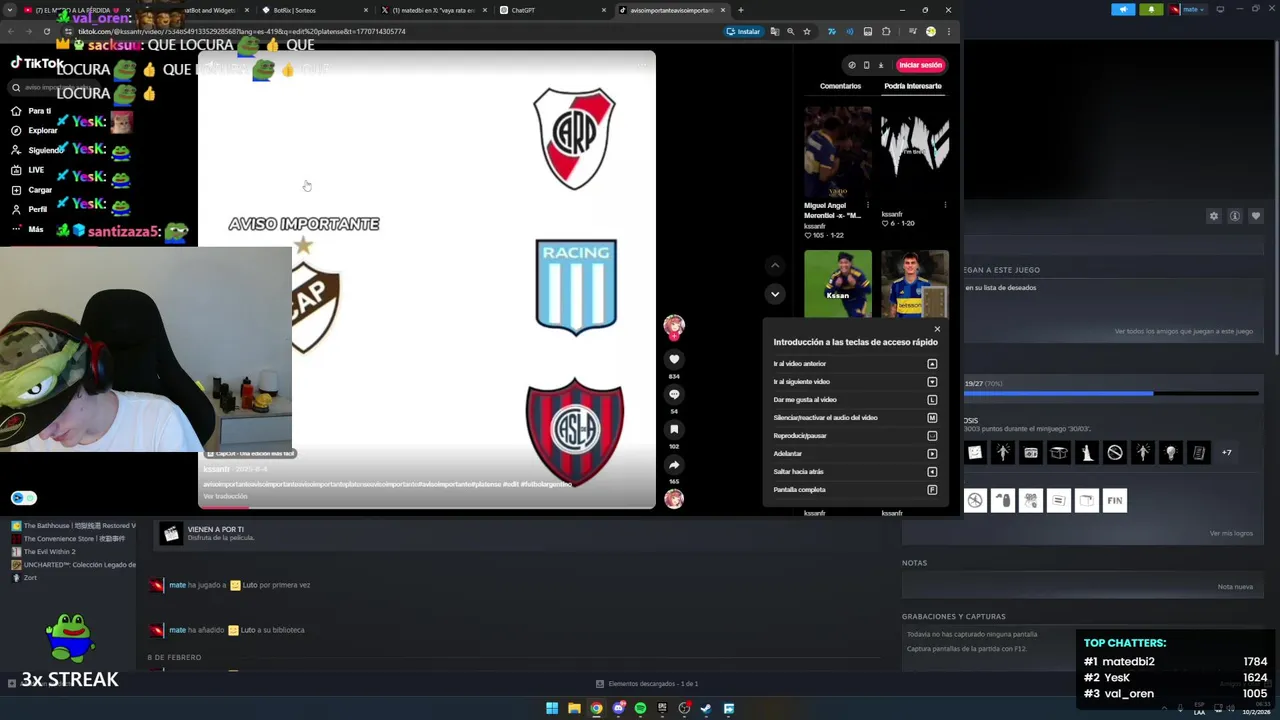Open Miguel Angel Merentiel video thumbnail
The width and height of the screenshot is (1280, 720).
pos(838,152)
